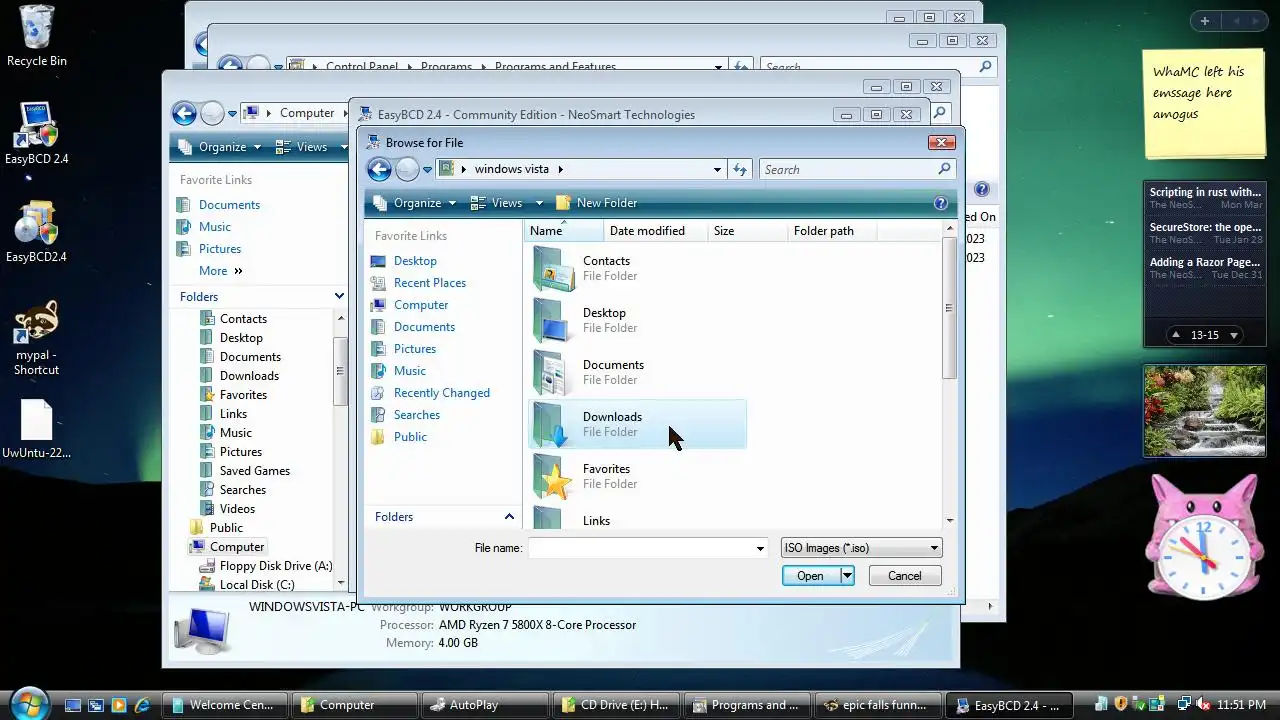The height and width of the screenshot is (720, 1280).
Task: Click slideshow waterfall picture gadget
Action: coord(1204,411)
